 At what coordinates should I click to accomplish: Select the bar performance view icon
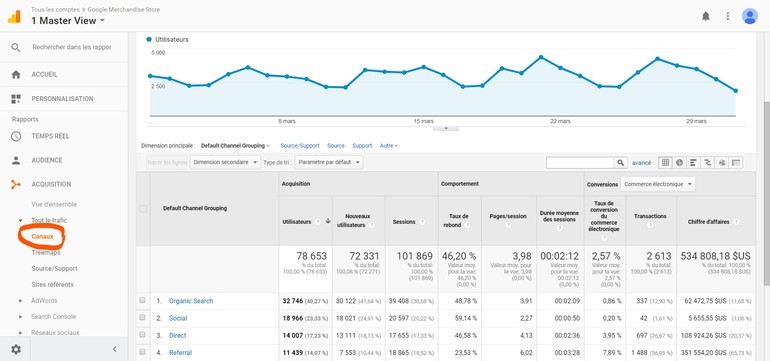pos(693,163)
